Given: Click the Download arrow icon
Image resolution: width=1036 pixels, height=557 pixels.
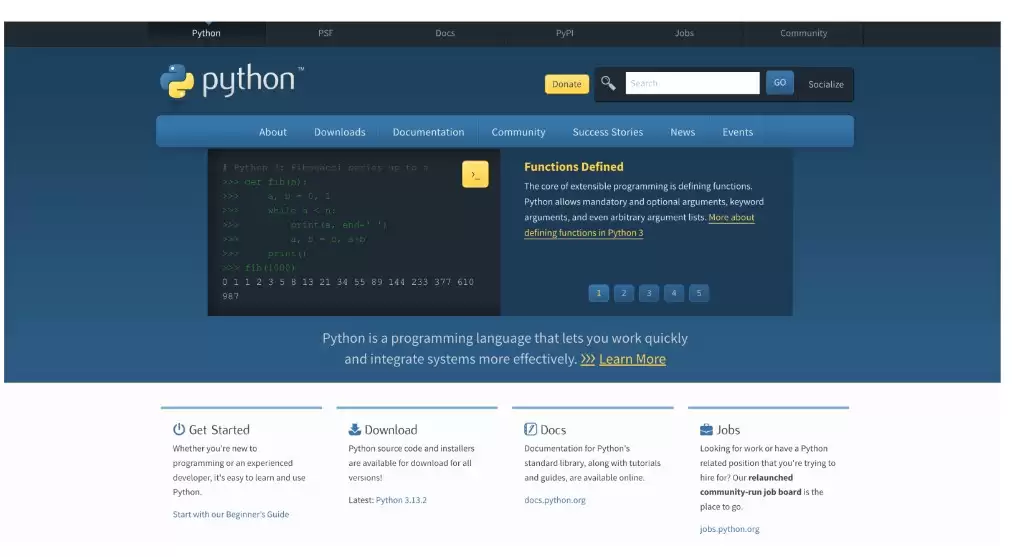Looking at the screenshot, I should pos(355,429).
